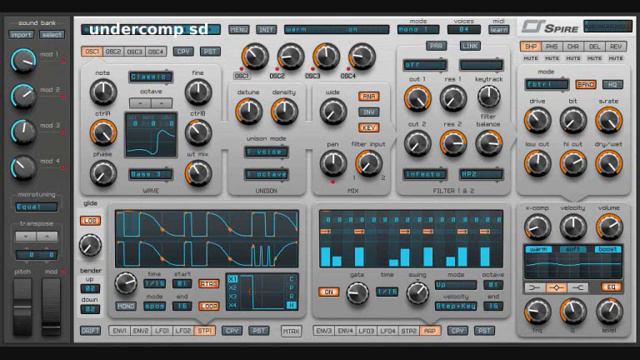
Task: Click the INIT preset button
Action: (266, 29)
